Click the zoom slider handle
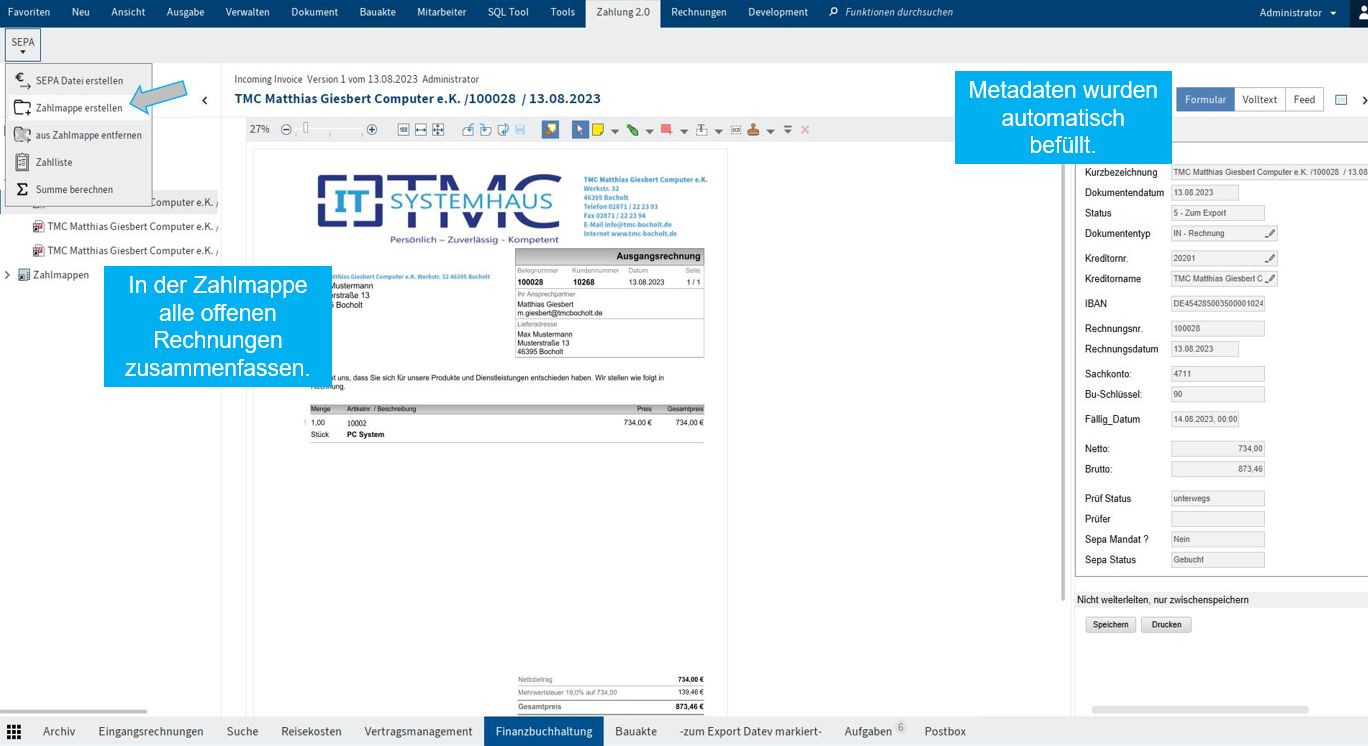This screenshot has width=1368, height=746. [306, 128]
